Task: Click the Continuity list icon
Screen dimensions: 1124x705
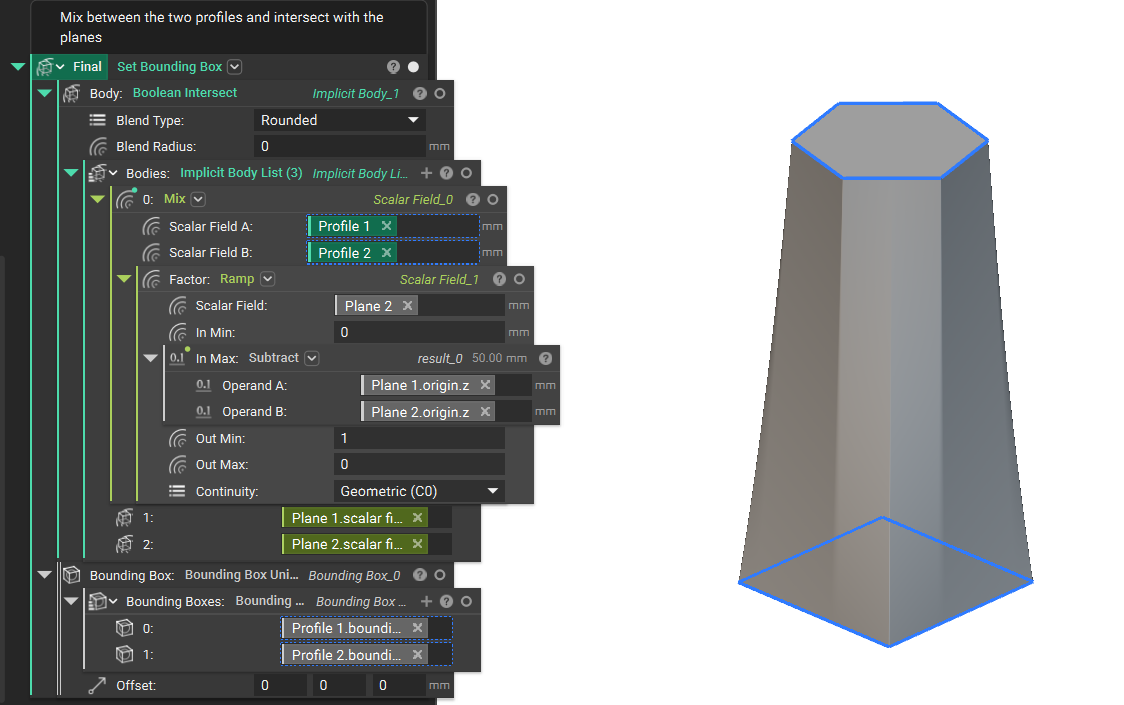Action: click(177, 491)
